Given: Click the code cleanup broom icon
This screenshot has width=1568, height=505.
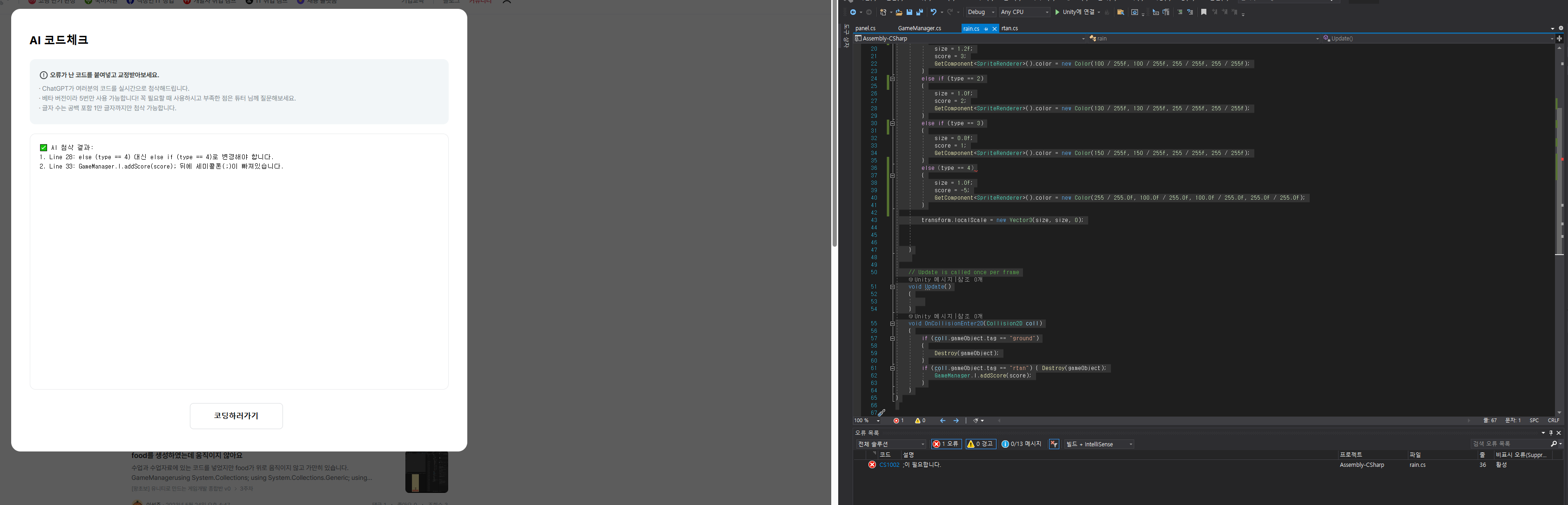Looking at the screenshot, I should click(x=976, y=420).
